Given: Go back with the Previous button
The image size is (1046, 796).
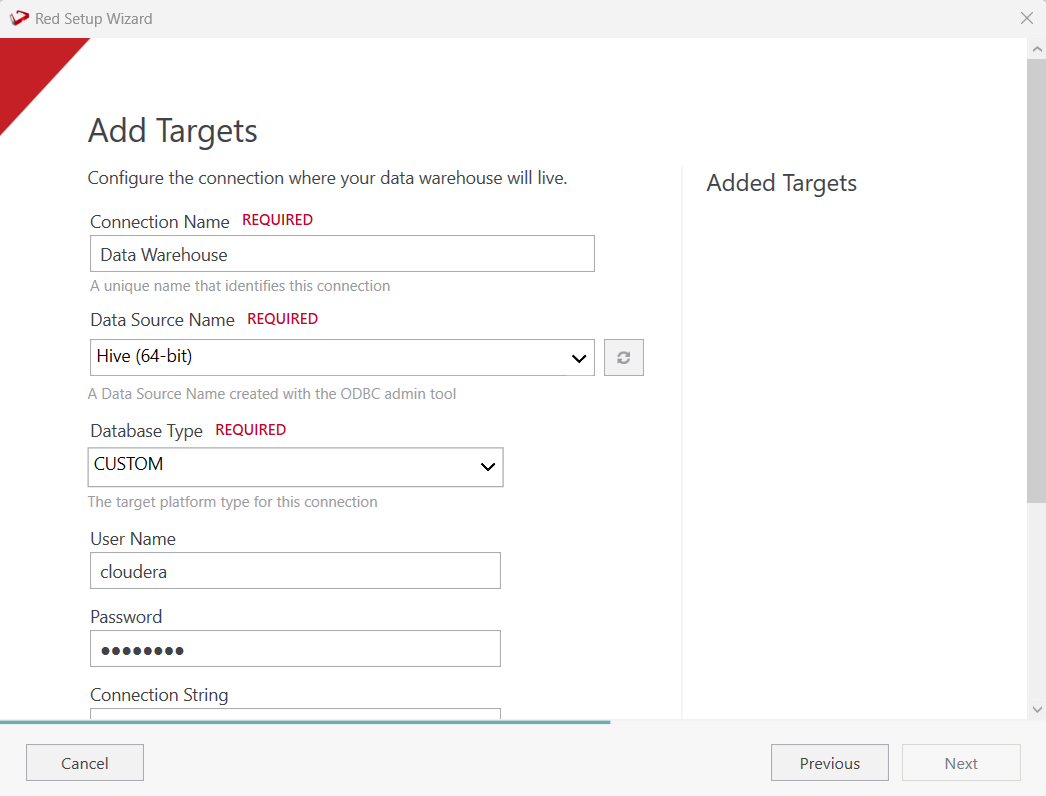Looking at the screenshot, I should point(829,763).
